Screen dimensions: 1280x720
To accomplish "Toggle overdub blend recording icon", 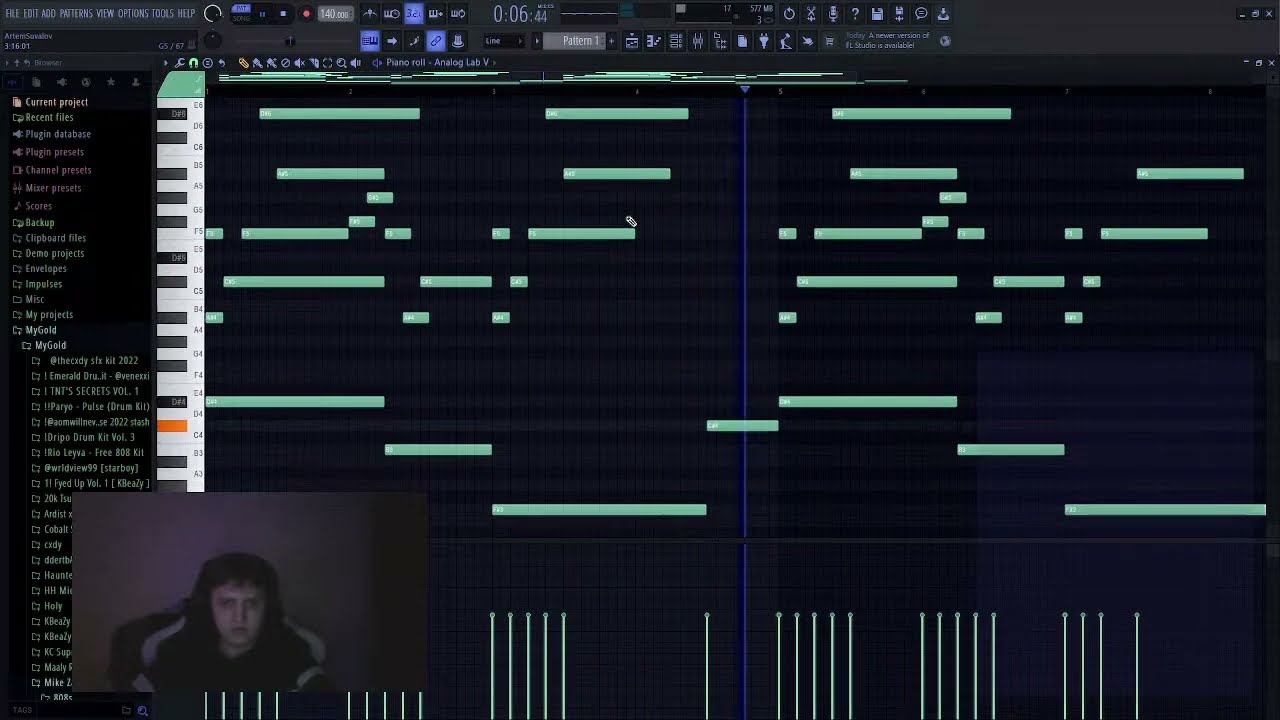I will coord(436,14).
